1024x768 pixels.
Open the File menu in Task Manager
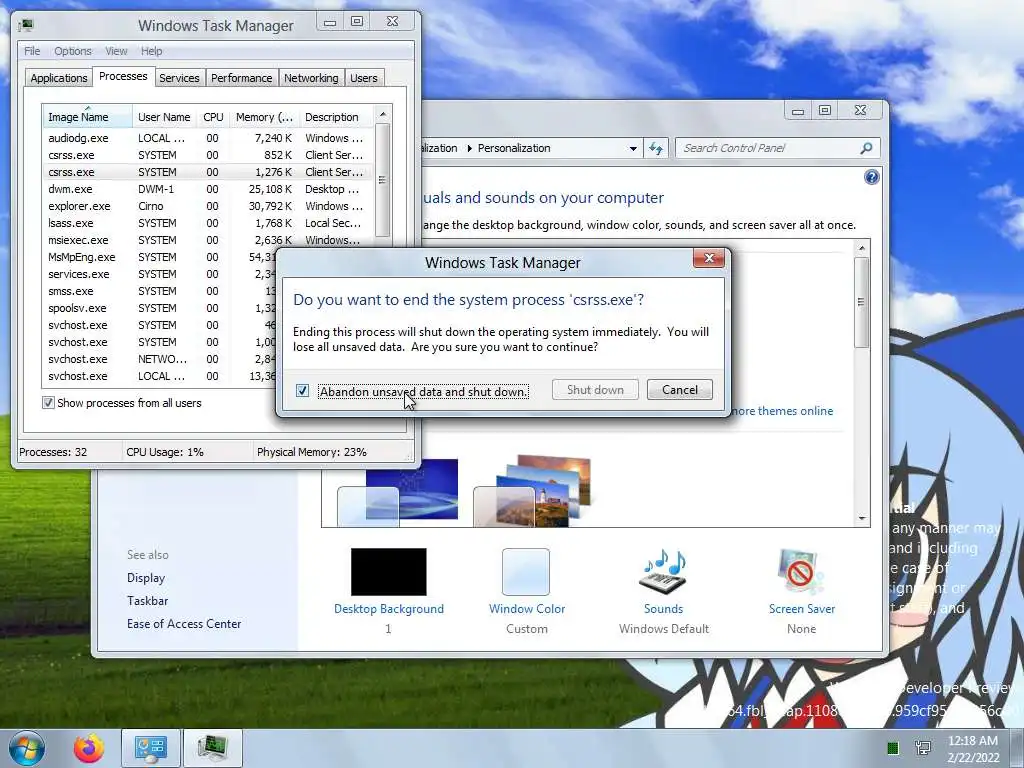pyautogui.click(x=32, y=51)
